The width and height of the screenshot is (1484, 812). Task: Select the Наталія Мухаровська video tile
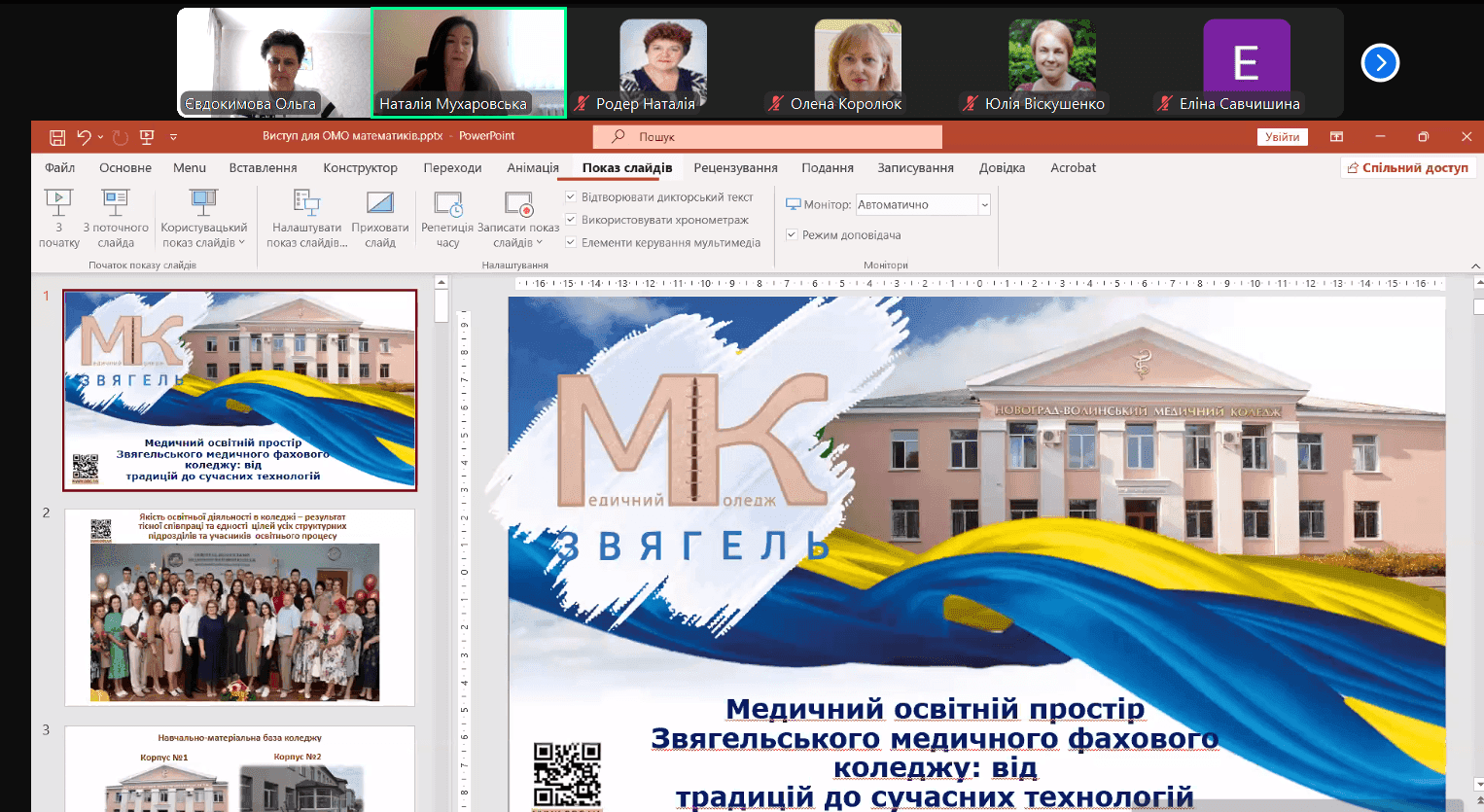(x=469, y=63)
